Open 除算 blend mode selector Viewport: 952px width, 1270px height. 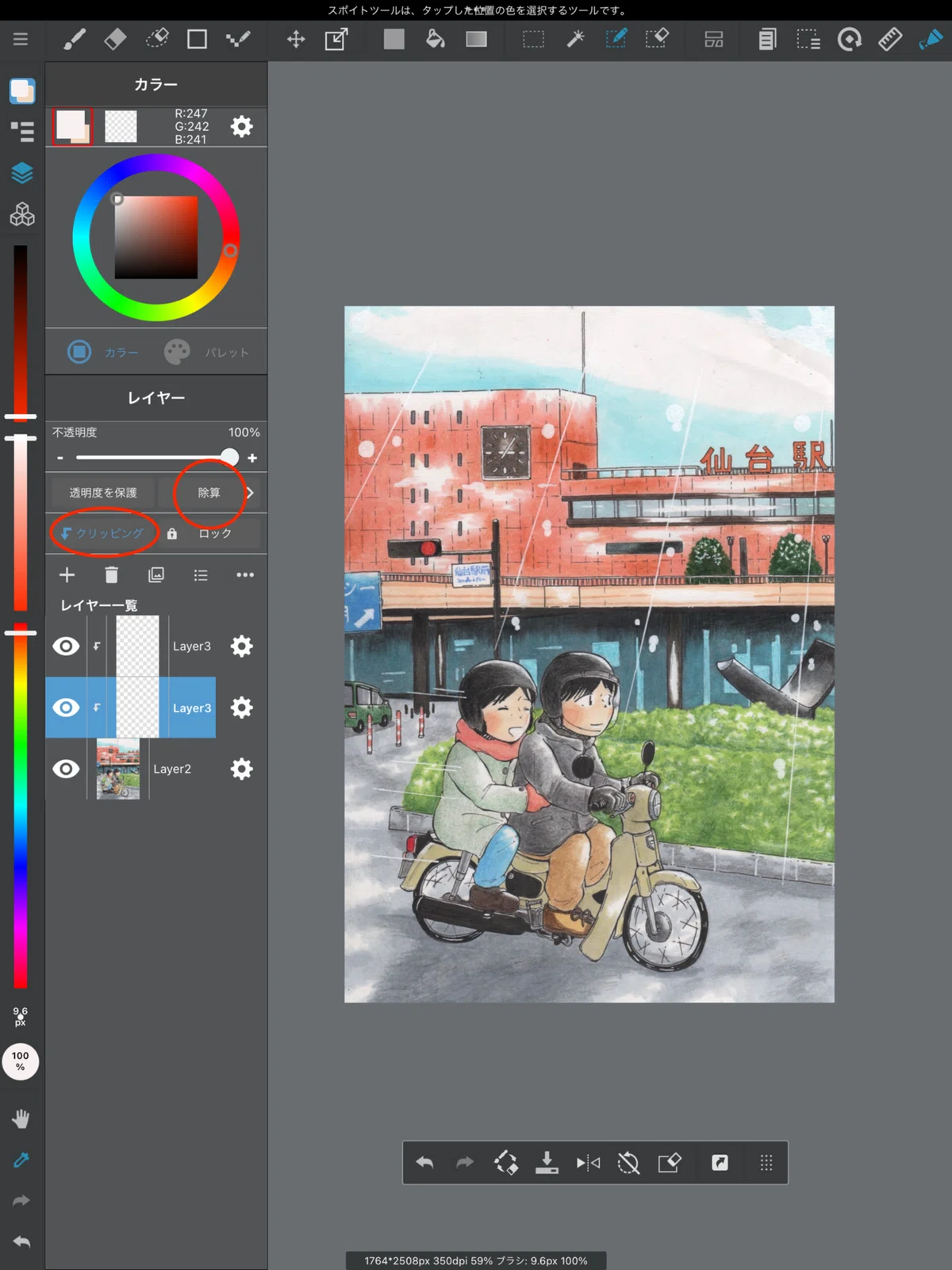pos(209,493)
